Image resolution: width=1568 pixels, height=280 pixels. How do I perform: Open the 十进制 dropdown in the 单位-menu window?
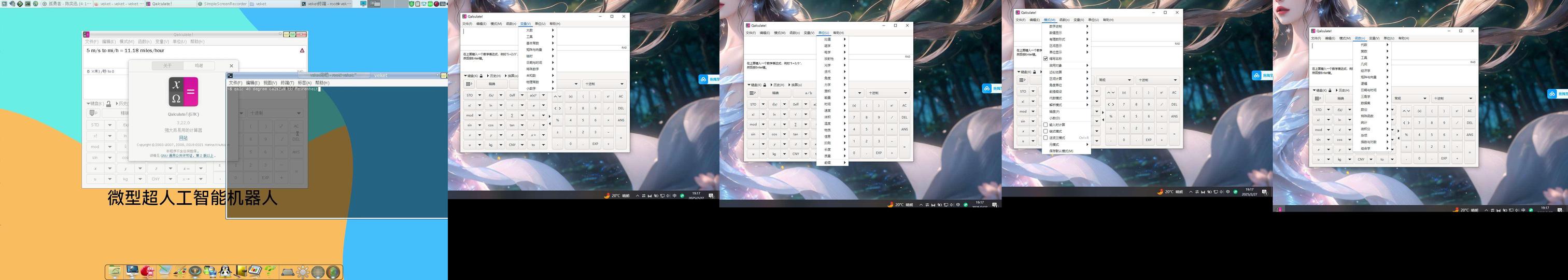click(x=888, y=93)
